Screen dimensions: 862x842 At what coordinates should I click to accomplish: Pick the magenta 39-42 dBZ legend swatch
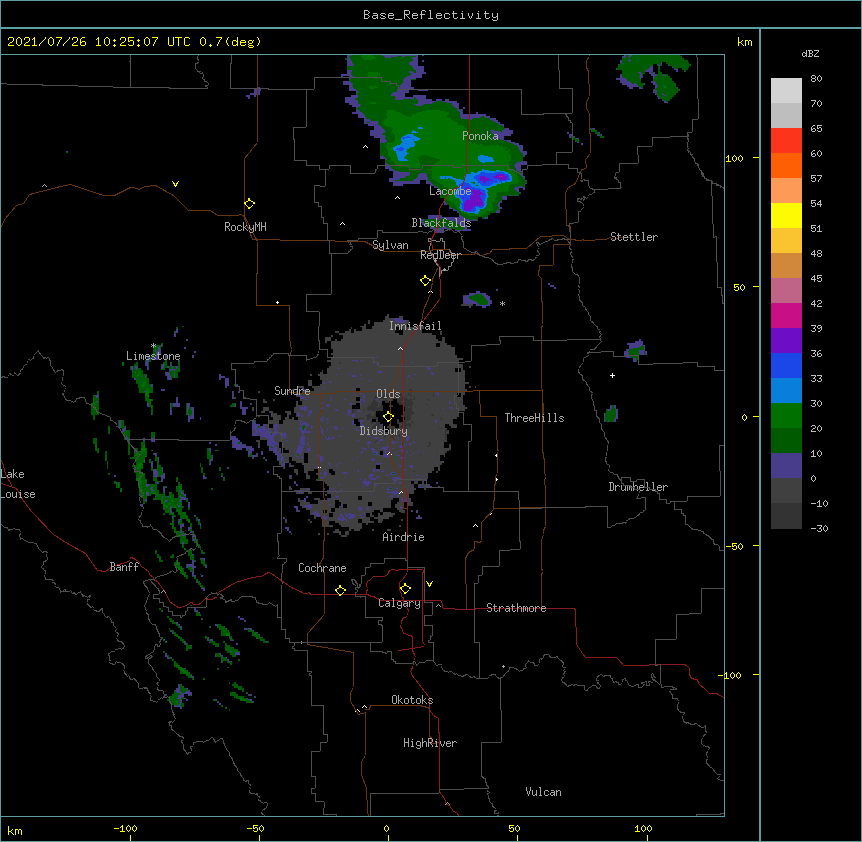786,315
